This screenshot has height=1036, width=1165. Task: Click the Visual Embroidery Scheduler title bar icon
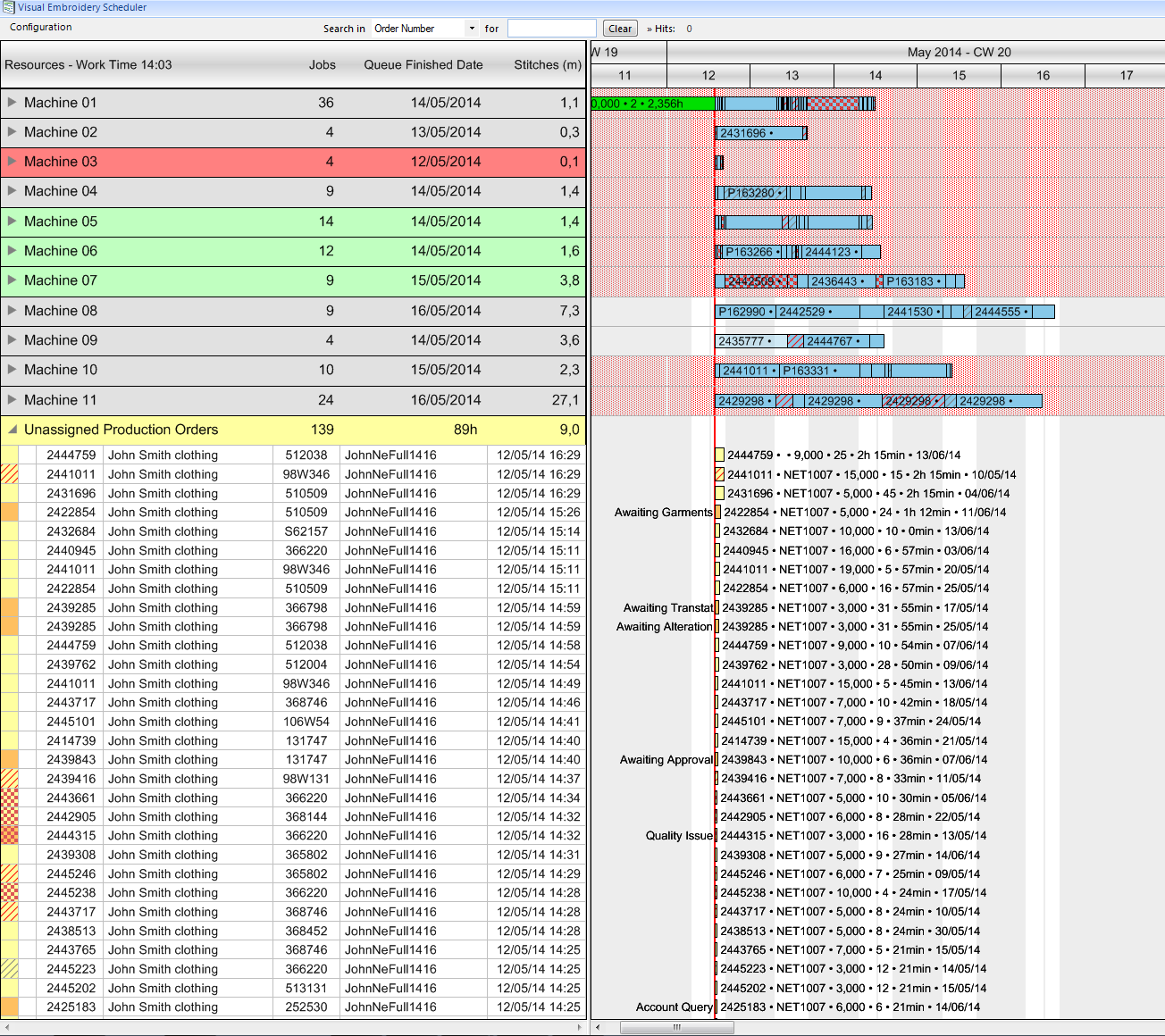point(9,7)
